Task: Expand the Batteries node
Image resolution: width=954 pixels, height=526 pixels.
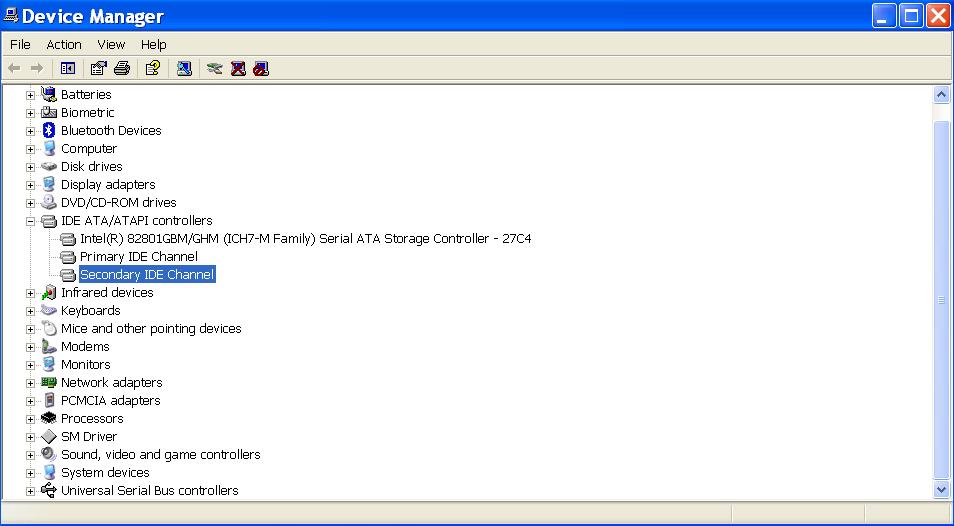Action: coord(30,95)
